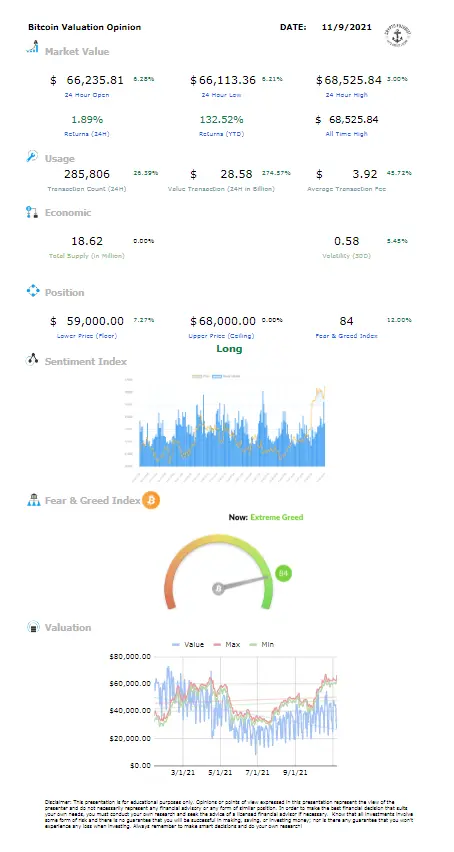Screen dimensions: 454x852
Task: Click the Fear & Greed Index label
Action: pyautogui.click(x=346, y=336)
